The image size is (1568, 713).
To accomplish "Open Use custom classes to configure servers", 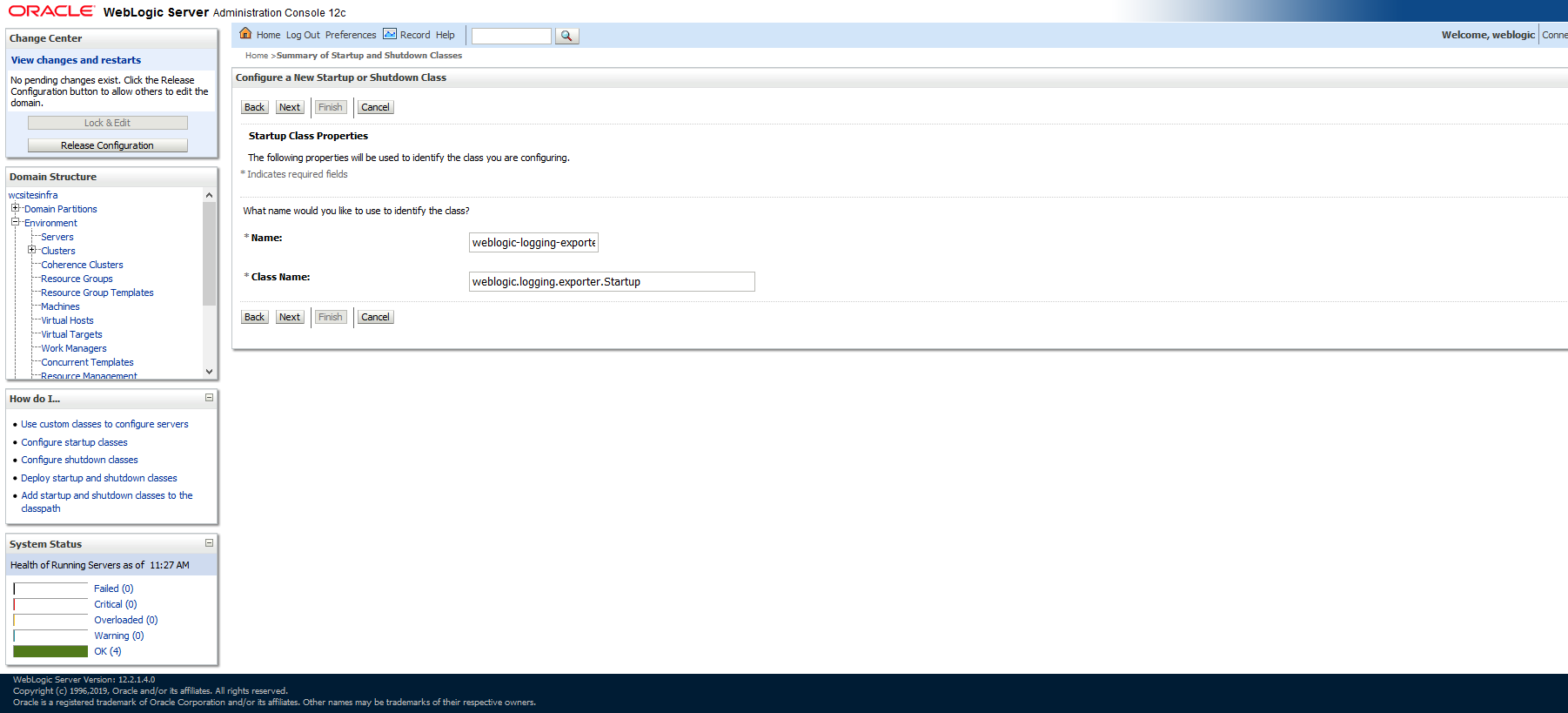I will click(104, 424).
